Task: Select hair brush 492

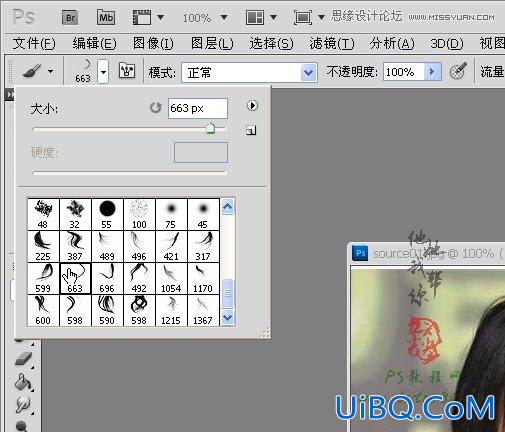Action: click(139, 278)
